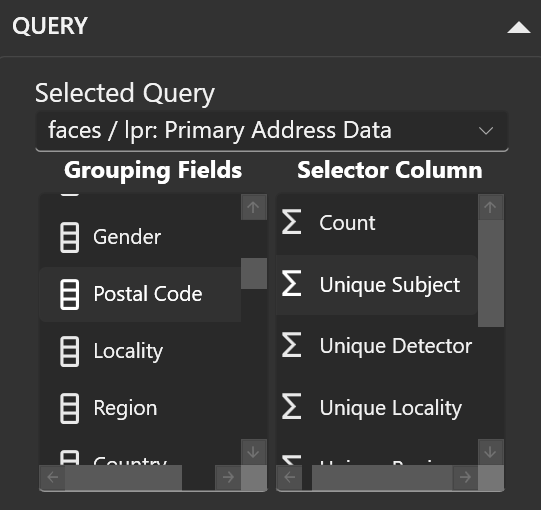Choose Unique Subject in Selector Column

(x=377, y=285)
